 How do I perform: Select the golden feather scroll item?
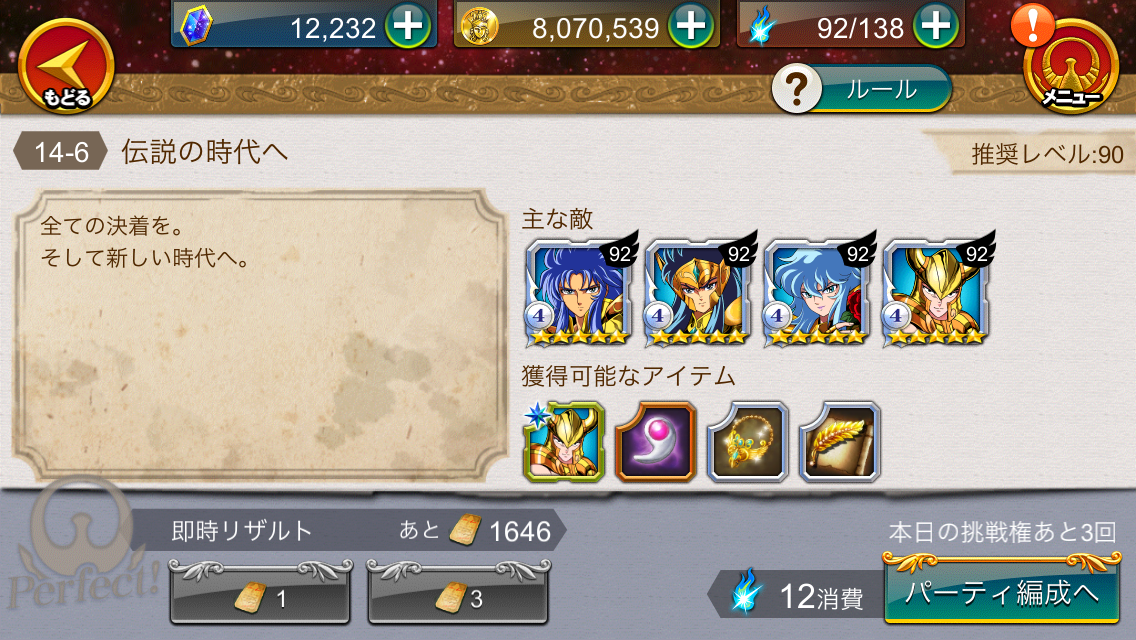840,441
